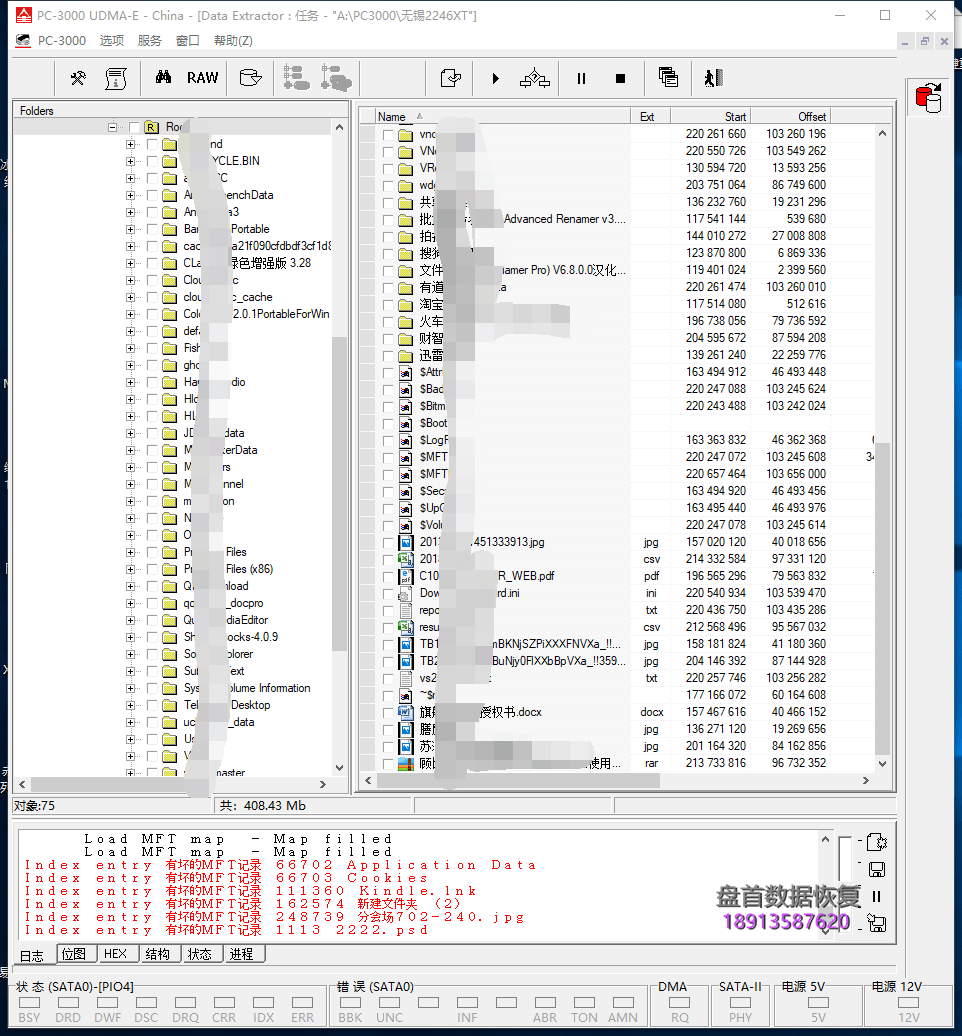Sort files by Start column header
The image size is (962, 1036).
pos(710,116)
